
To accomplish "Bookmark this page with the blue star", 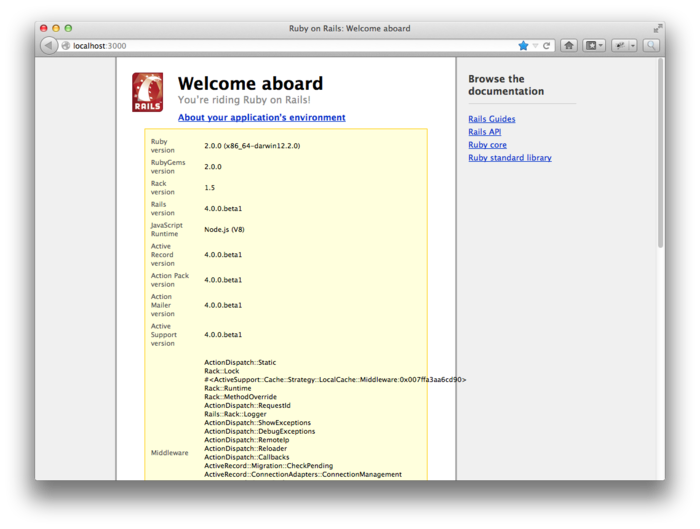I will [523, 46].
